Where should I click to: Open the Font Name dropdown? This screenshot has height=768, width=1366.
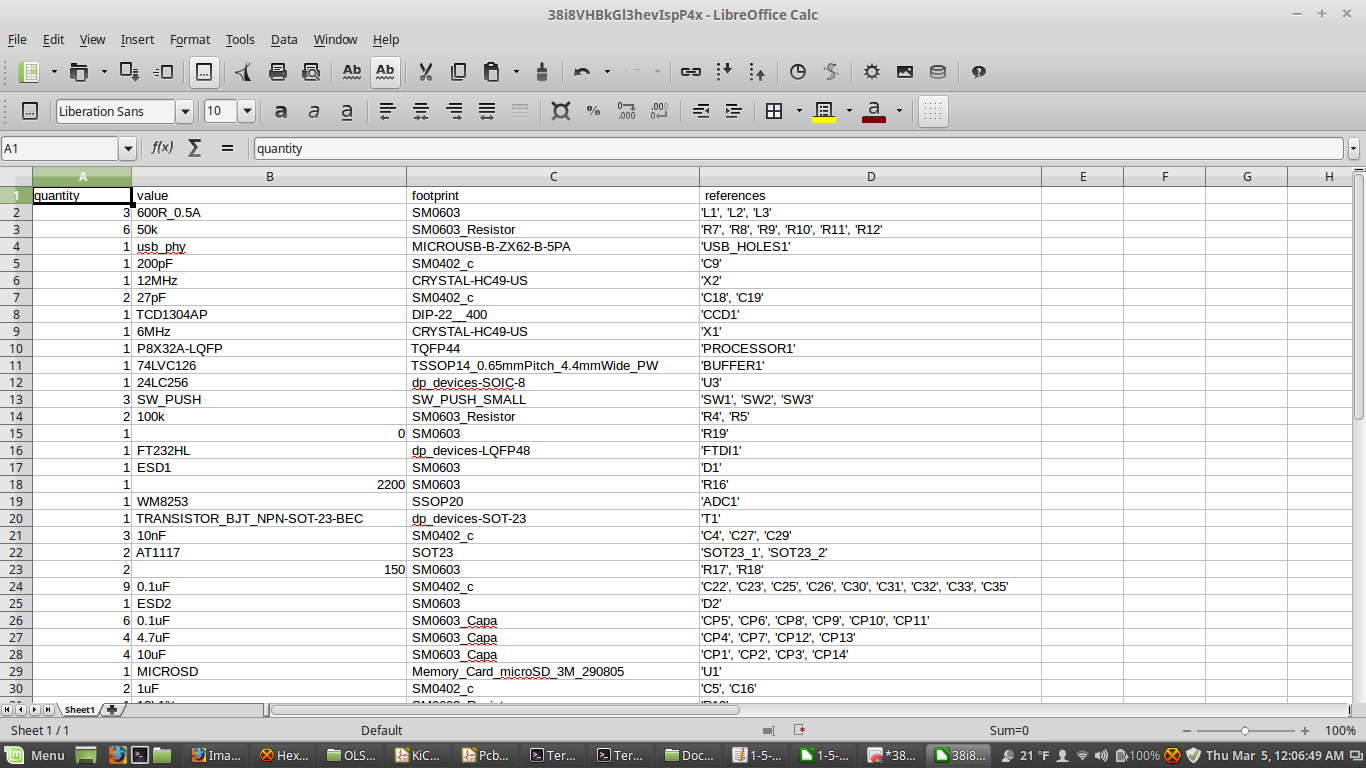point(184,111)
